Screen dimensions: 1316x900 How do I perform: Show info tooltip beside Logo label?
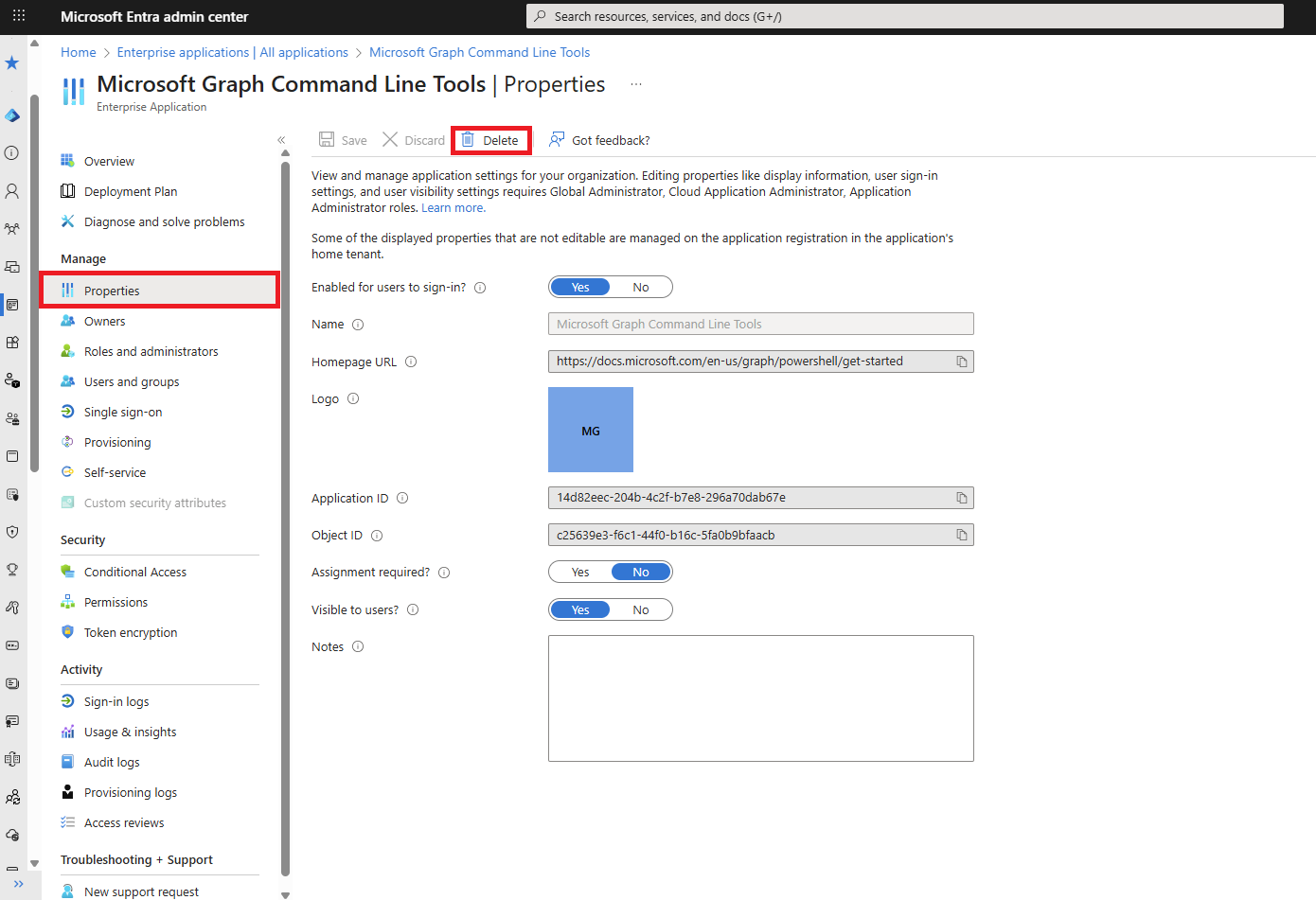[353, 398]
